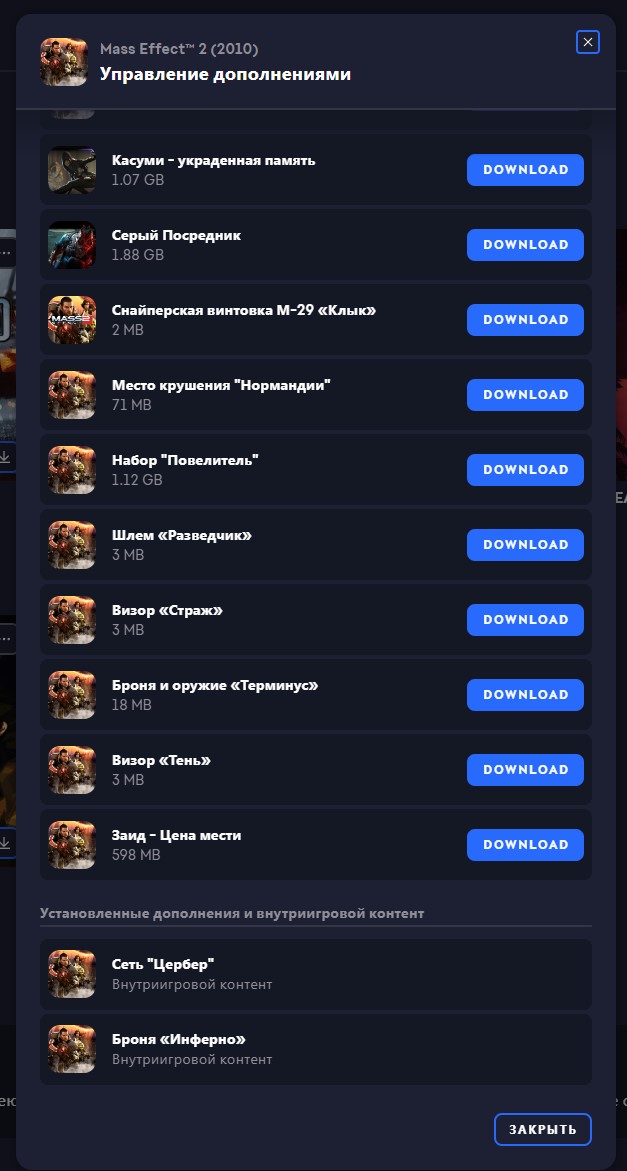Click the Снайперская винтовка М-29 «Клык» icon

coord(72,320)
